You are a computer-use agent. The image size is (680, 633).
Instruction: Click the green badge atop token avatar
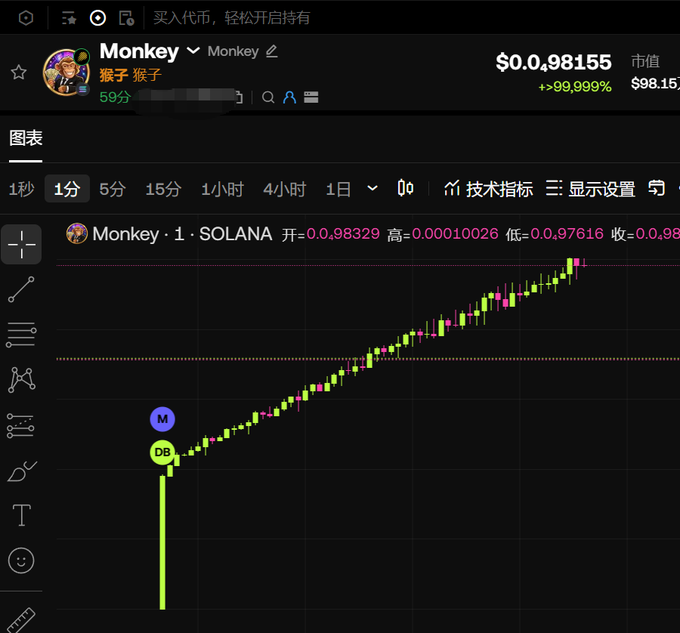coord(82,56)
